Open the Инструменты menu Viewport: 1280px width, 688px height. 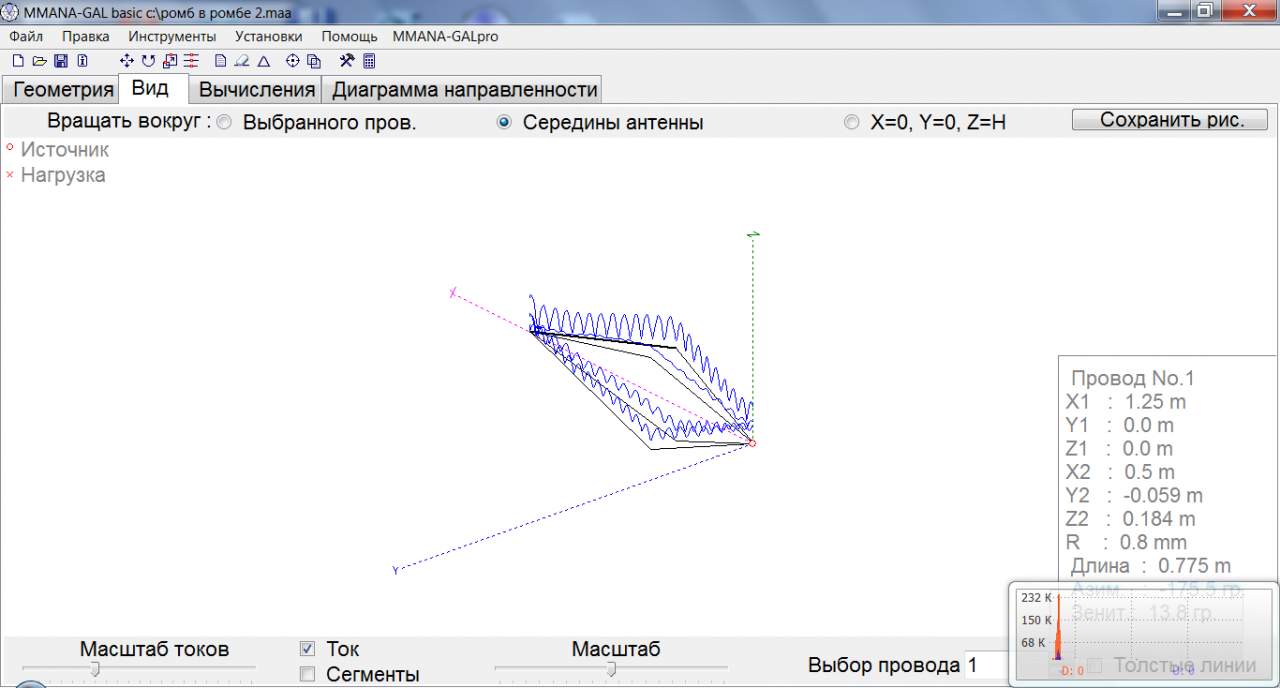pyautogui.click(x=172, y=36)
